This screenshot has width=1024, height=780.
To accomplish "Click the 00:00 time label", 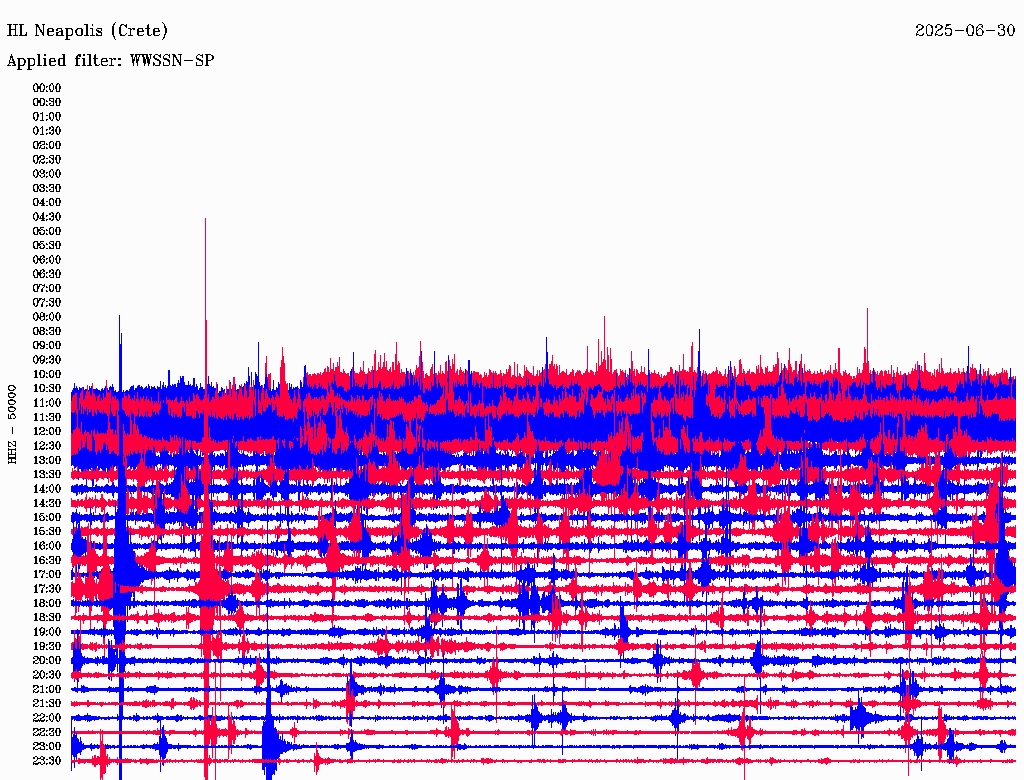I will coord(47,88).
